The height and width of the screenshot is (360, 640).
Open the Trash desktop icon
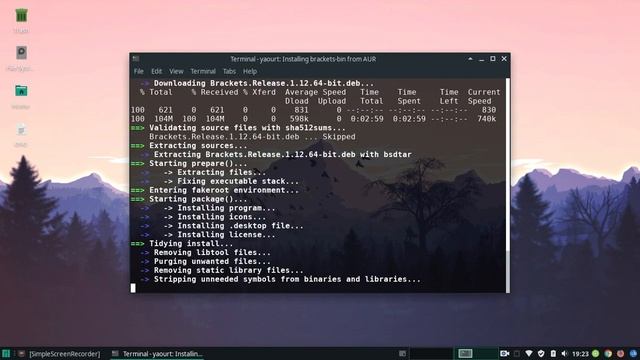[x=21, y=16]
